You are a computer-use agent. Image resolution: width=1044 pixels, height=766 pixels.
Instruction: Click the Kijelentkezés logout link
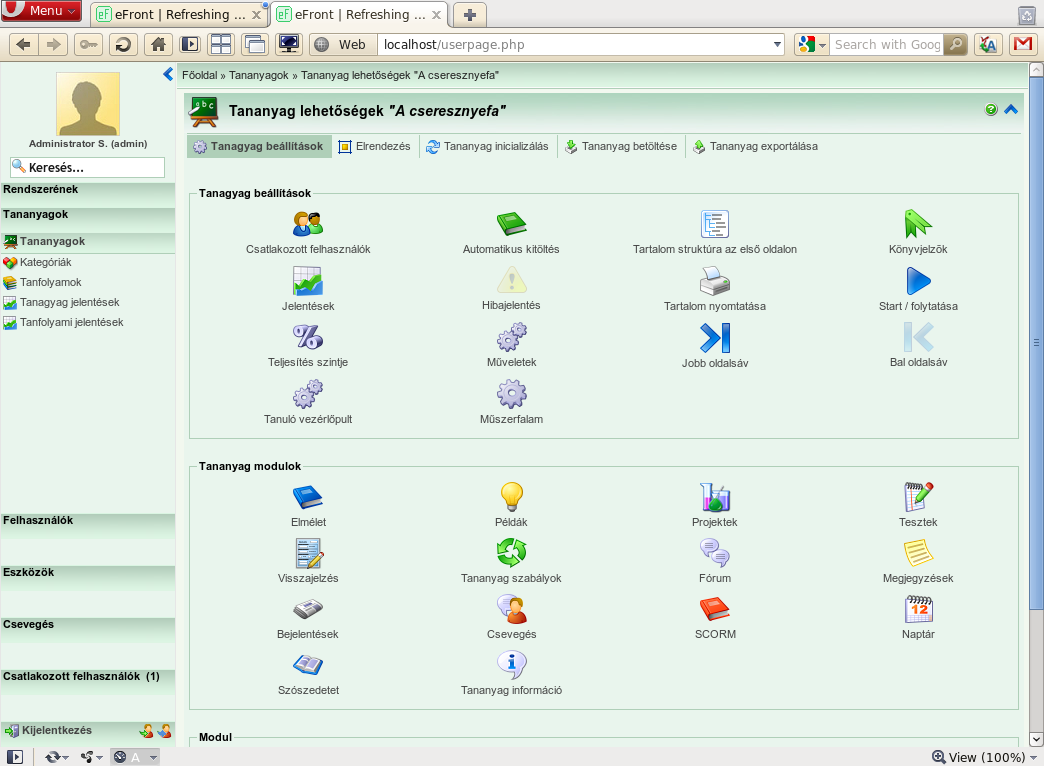[57, 730]
